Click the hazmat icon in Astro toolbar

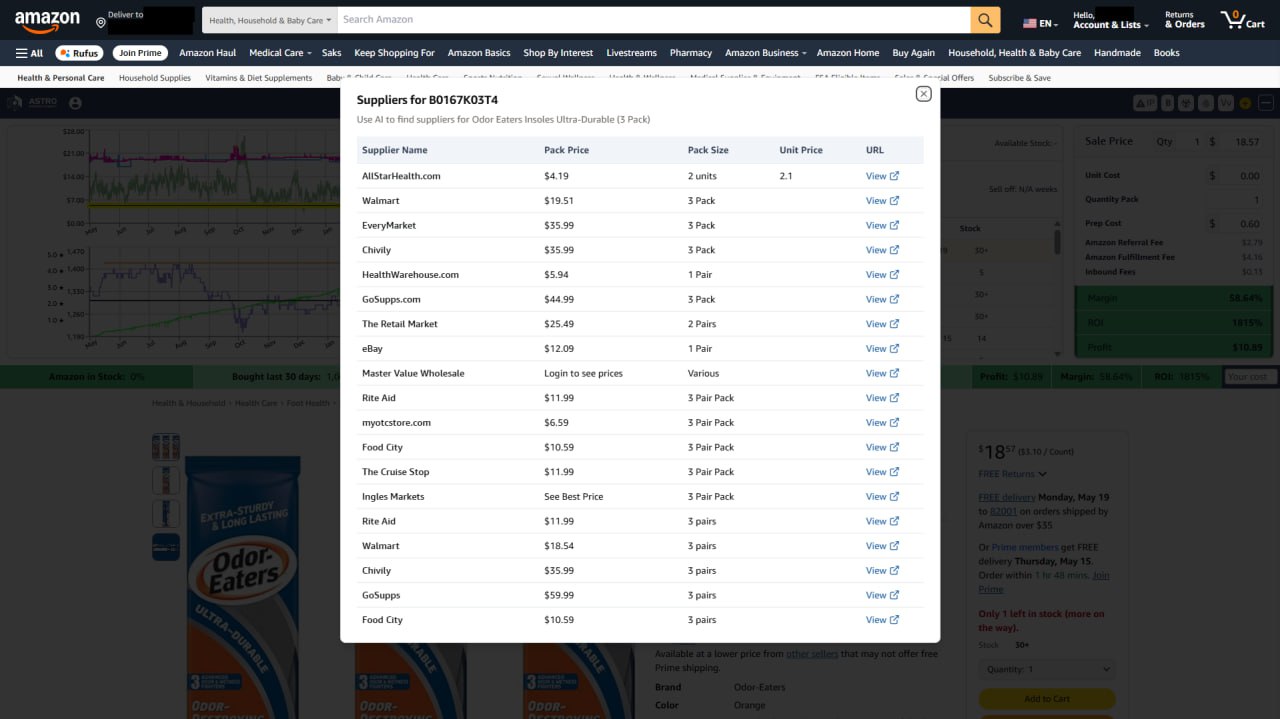click(x=1186, y=103)
